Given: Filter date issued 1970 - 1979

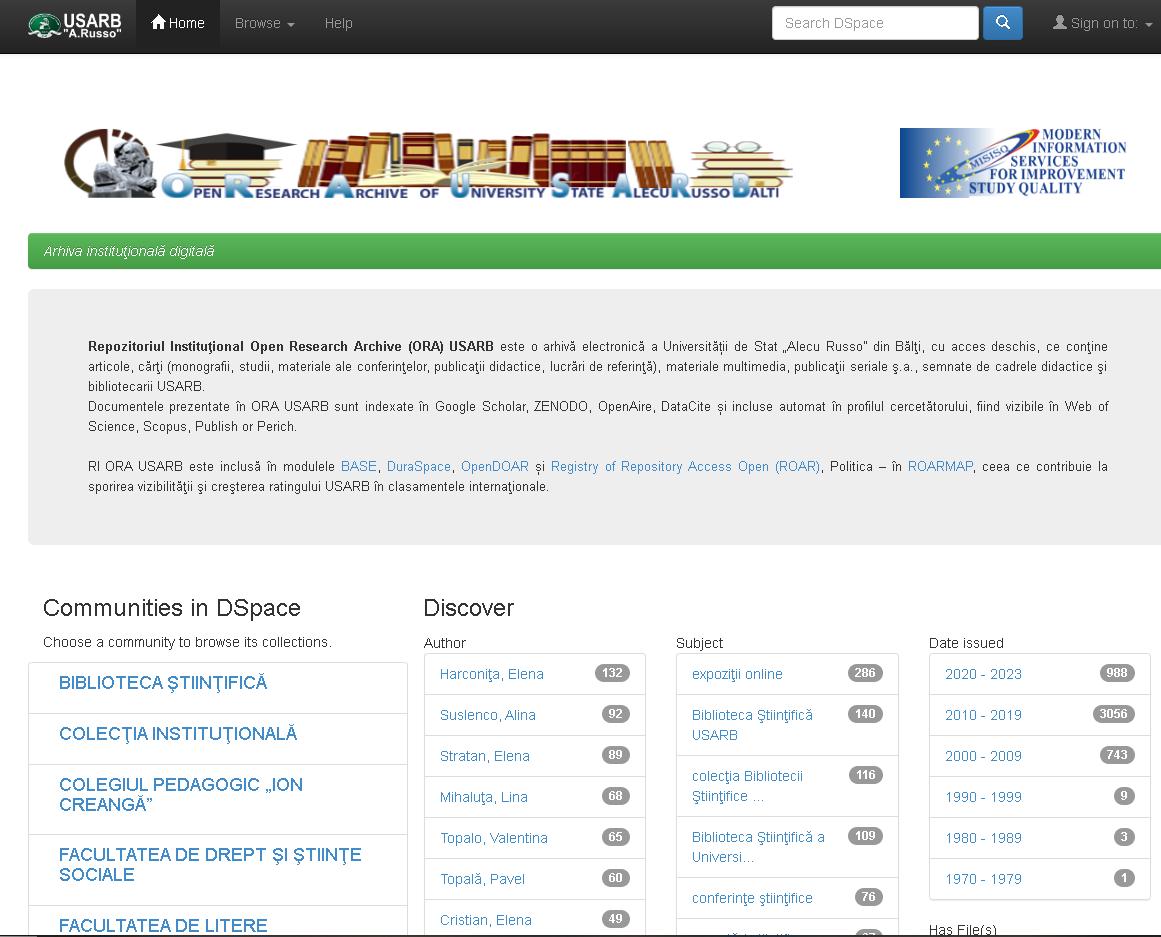Looking at the screenshot, I should pyautogui.click(x=983, y=879).
